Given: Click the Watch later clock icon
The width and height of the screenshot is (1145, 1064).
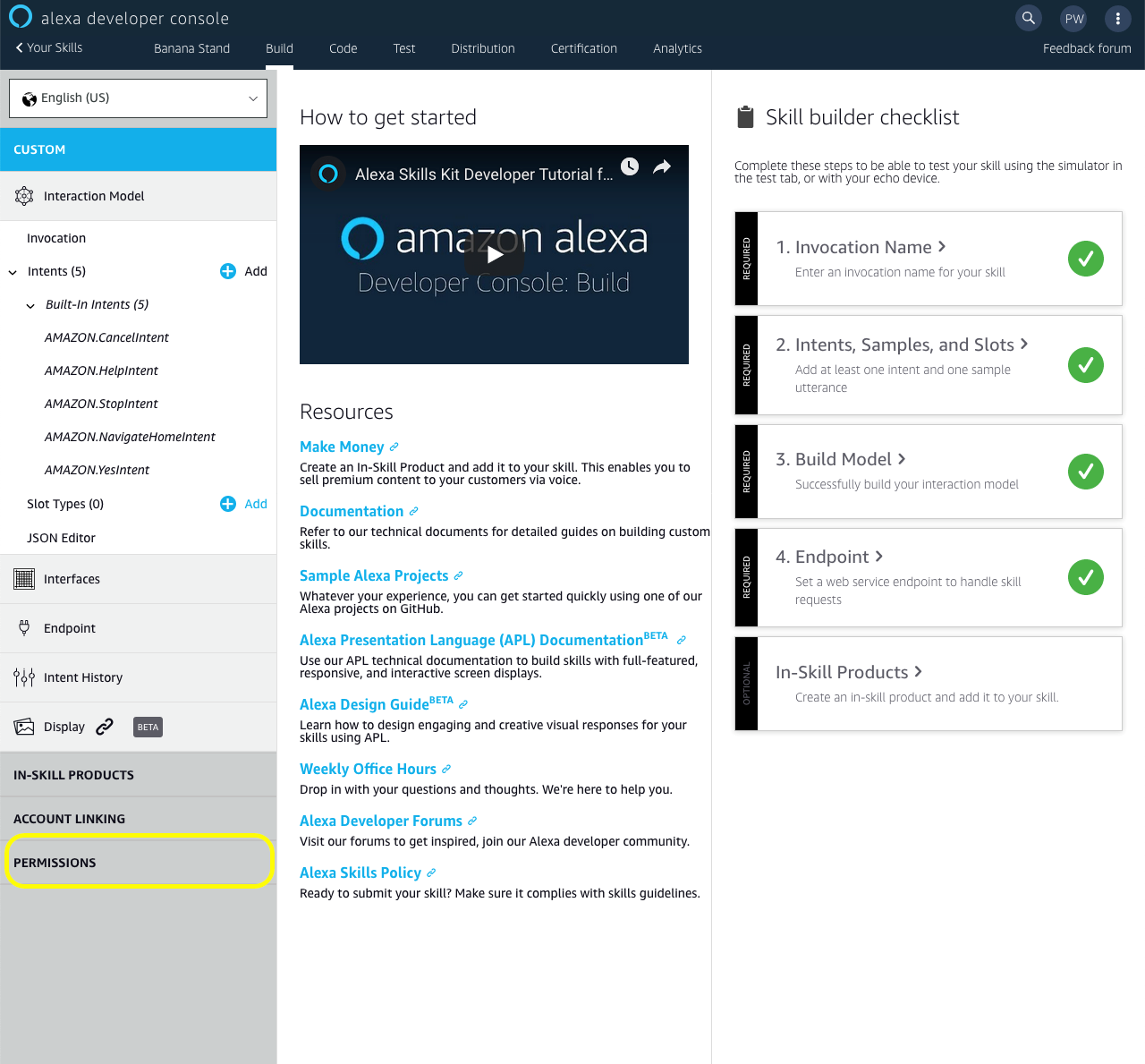Looking at the screenshot, I should coord(630,166).
